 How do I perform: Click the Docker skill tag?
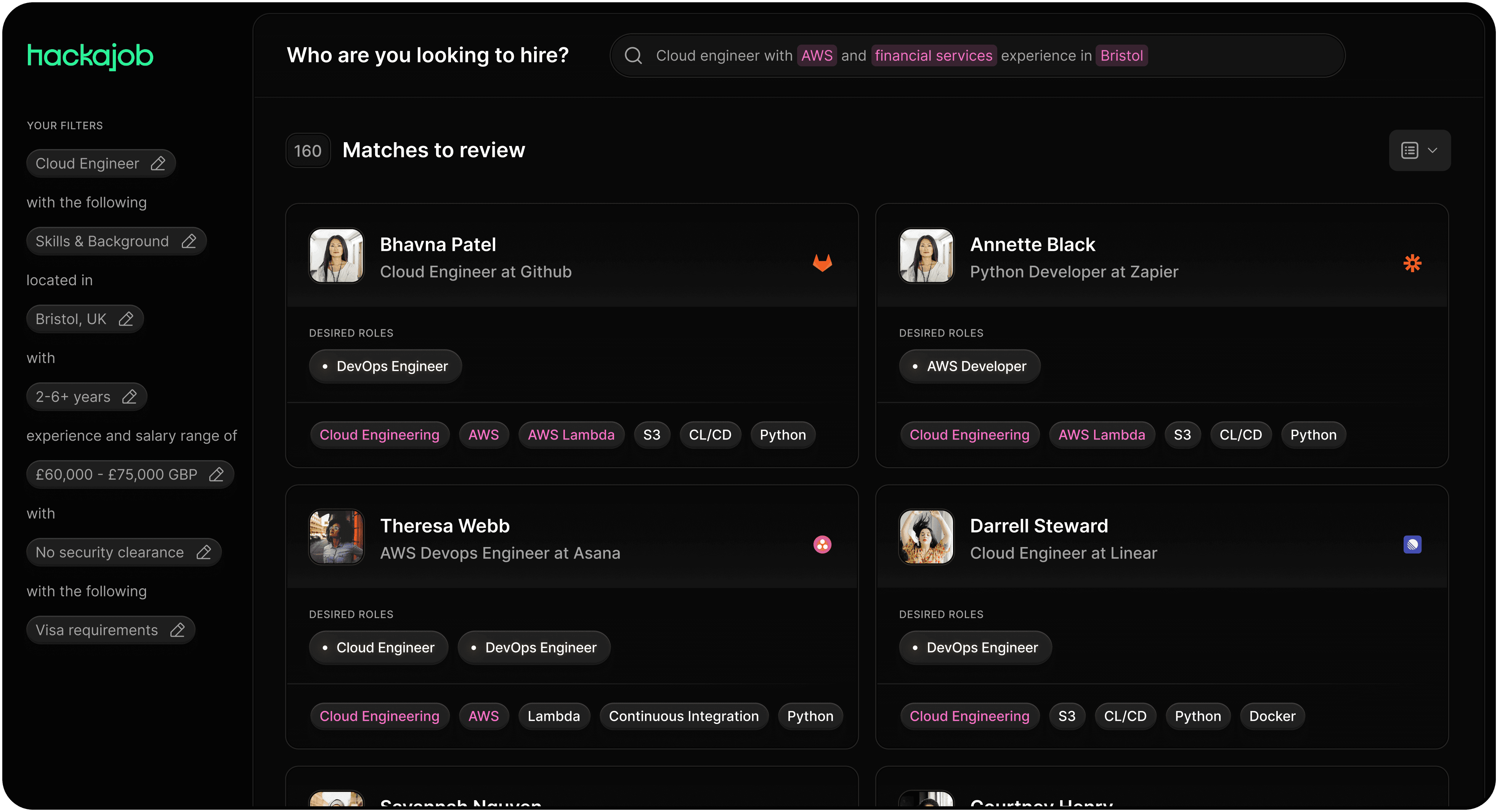(1272, 717)
